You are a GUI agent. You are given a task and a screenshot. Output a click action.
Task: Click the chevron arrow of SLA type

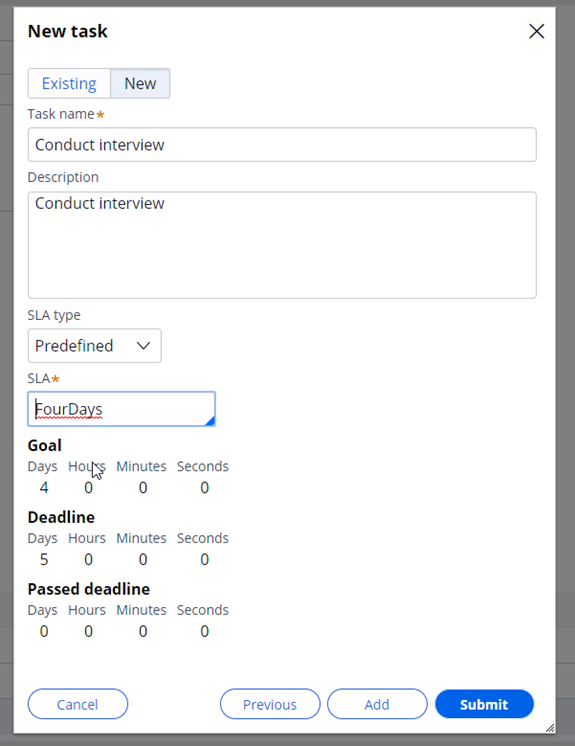click(143, 346)
